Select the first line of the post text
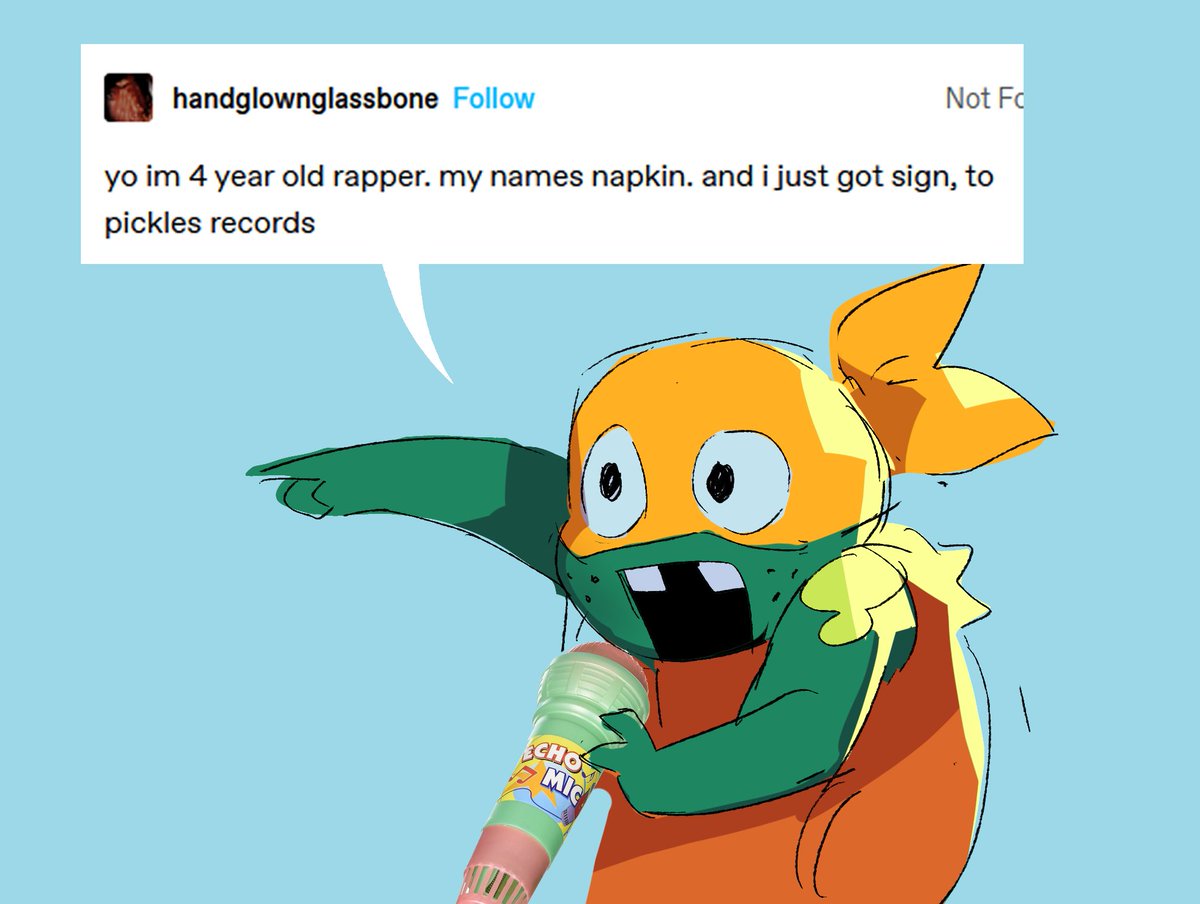Screen dimensions: 1200x904 coord(549,179)
